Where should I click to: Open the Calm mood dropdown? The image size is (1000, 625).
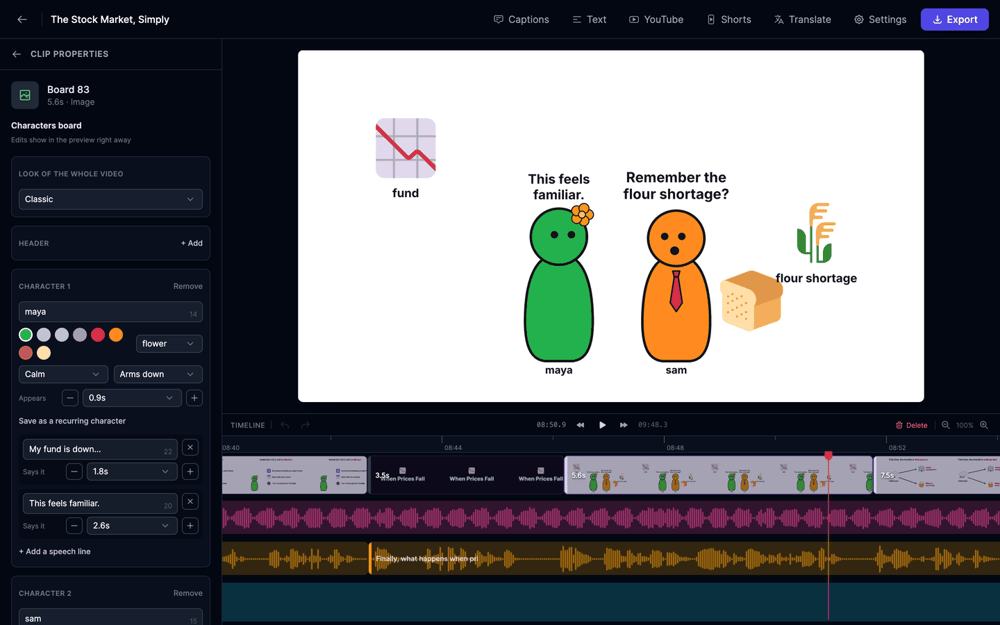tap(63, 374)
